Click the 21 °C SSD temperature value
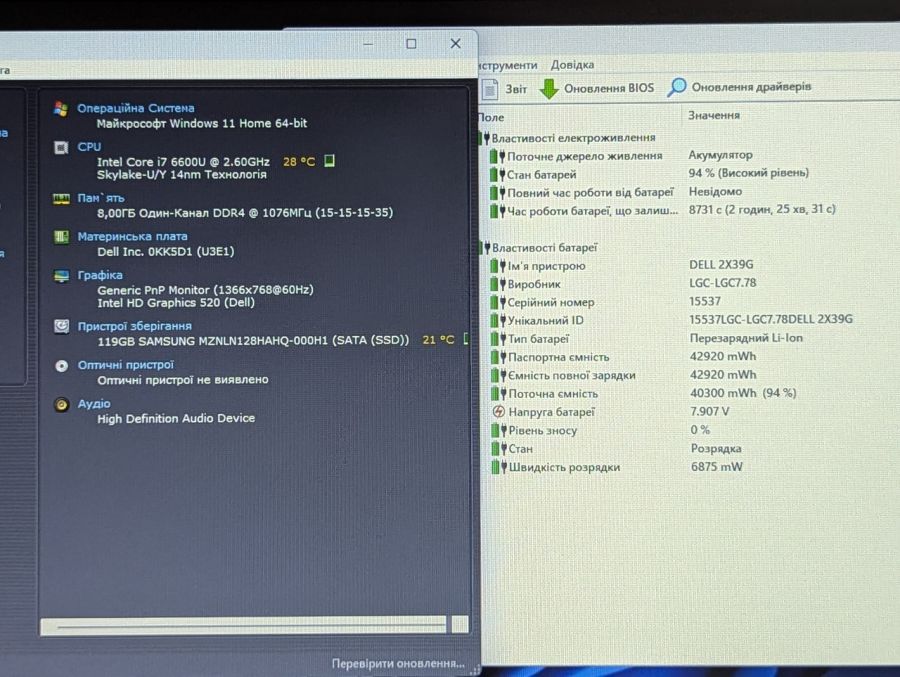Image resolution: width=900 pixels, height=677 pixels. point(439,340)
